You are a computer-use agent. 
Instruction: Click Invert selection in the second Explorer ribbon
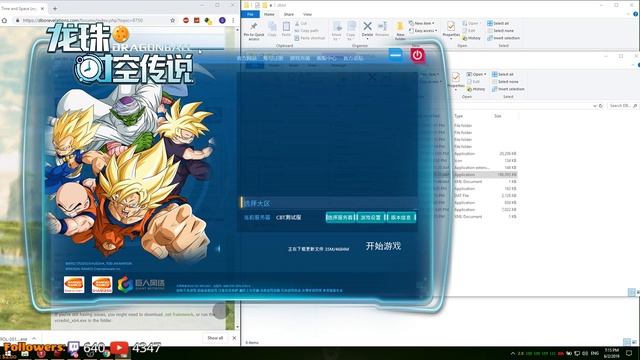pyautogui.click(x=508, y=89)
